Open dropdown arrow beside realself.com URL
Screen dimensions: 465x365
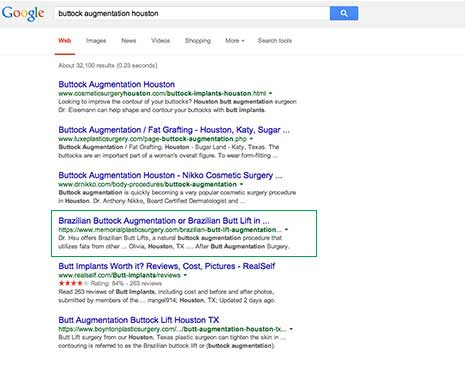(x=185, y=275)
